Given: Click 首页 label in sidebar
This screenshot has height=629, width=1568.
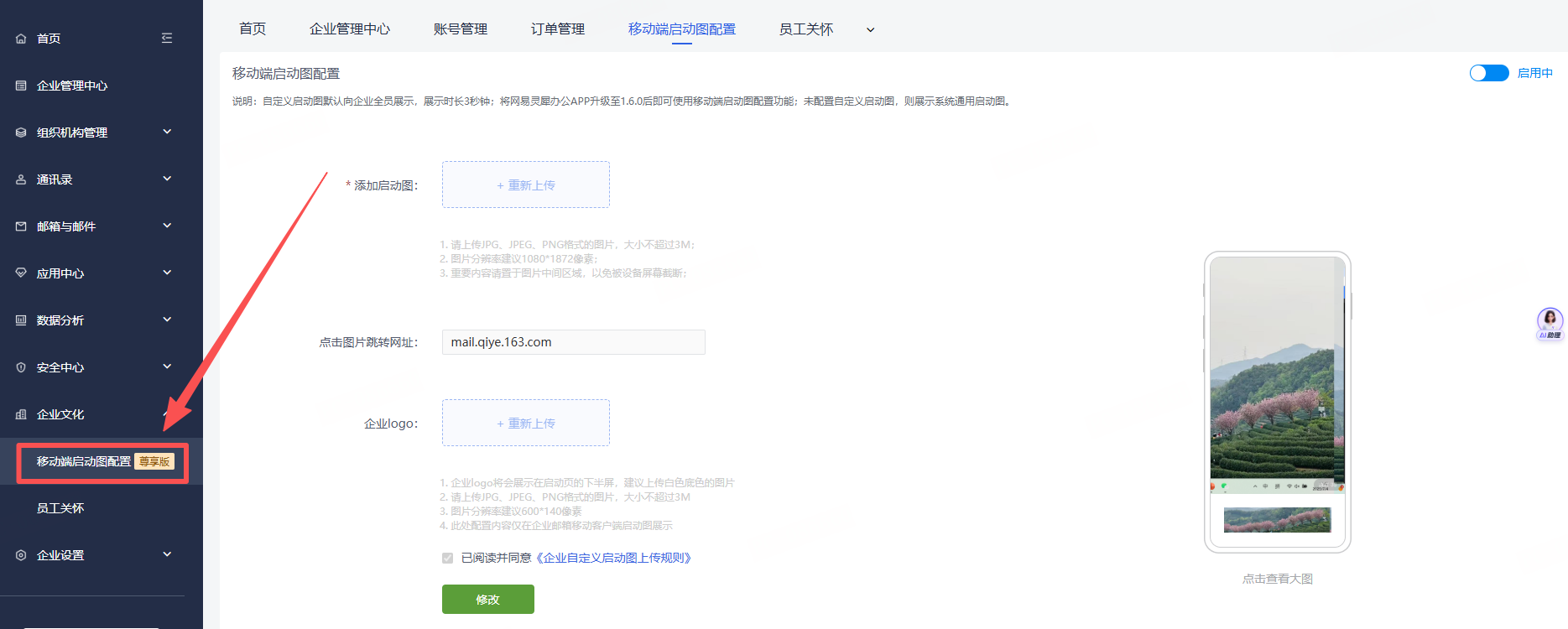Looking at the screenshot, I should coord(49,39).
